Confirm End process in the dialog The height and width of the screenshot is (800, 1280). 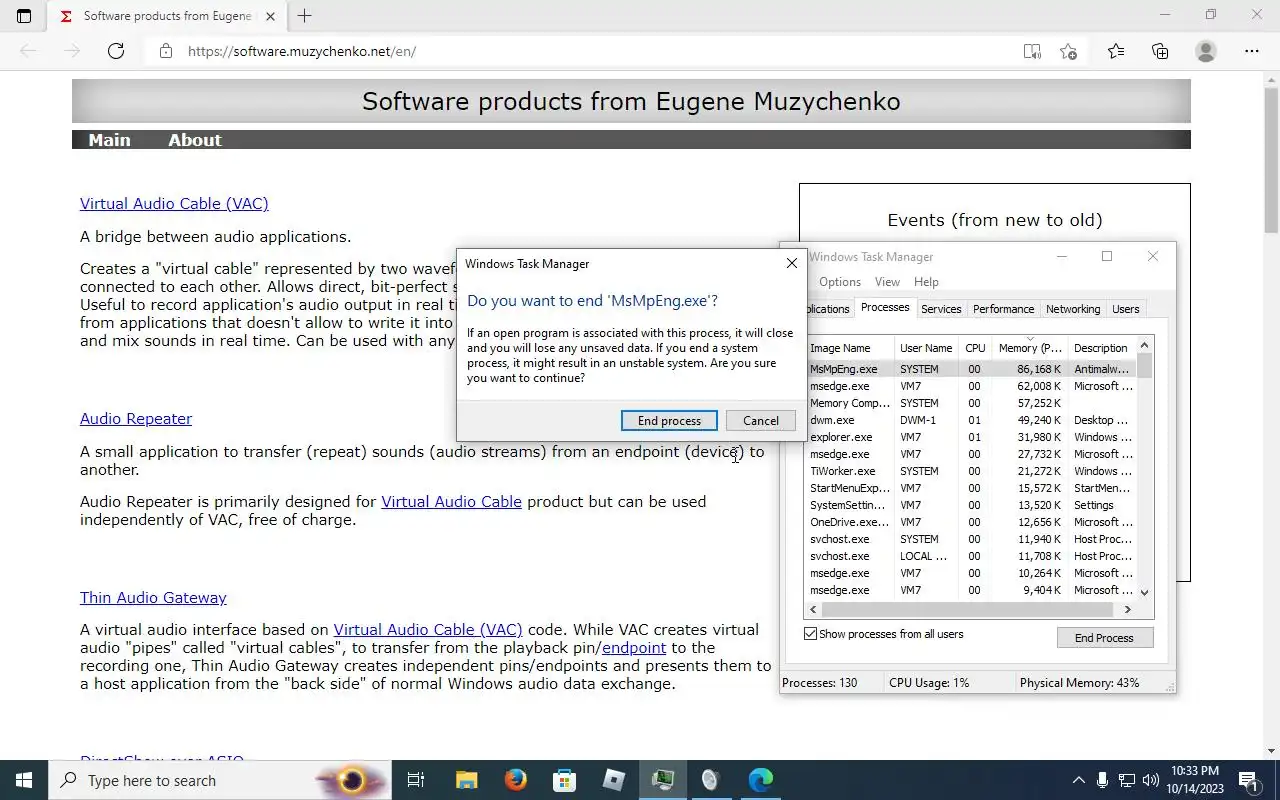(x=669, y=421)
